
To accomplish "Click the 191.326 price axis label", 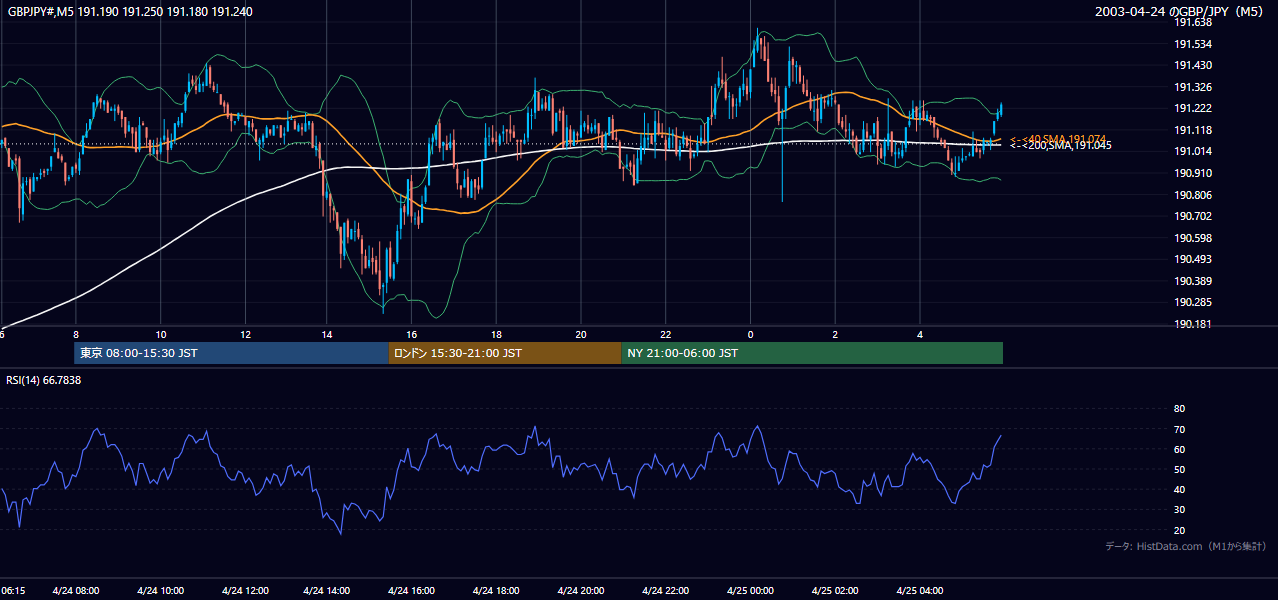I will click(1195, 87).
